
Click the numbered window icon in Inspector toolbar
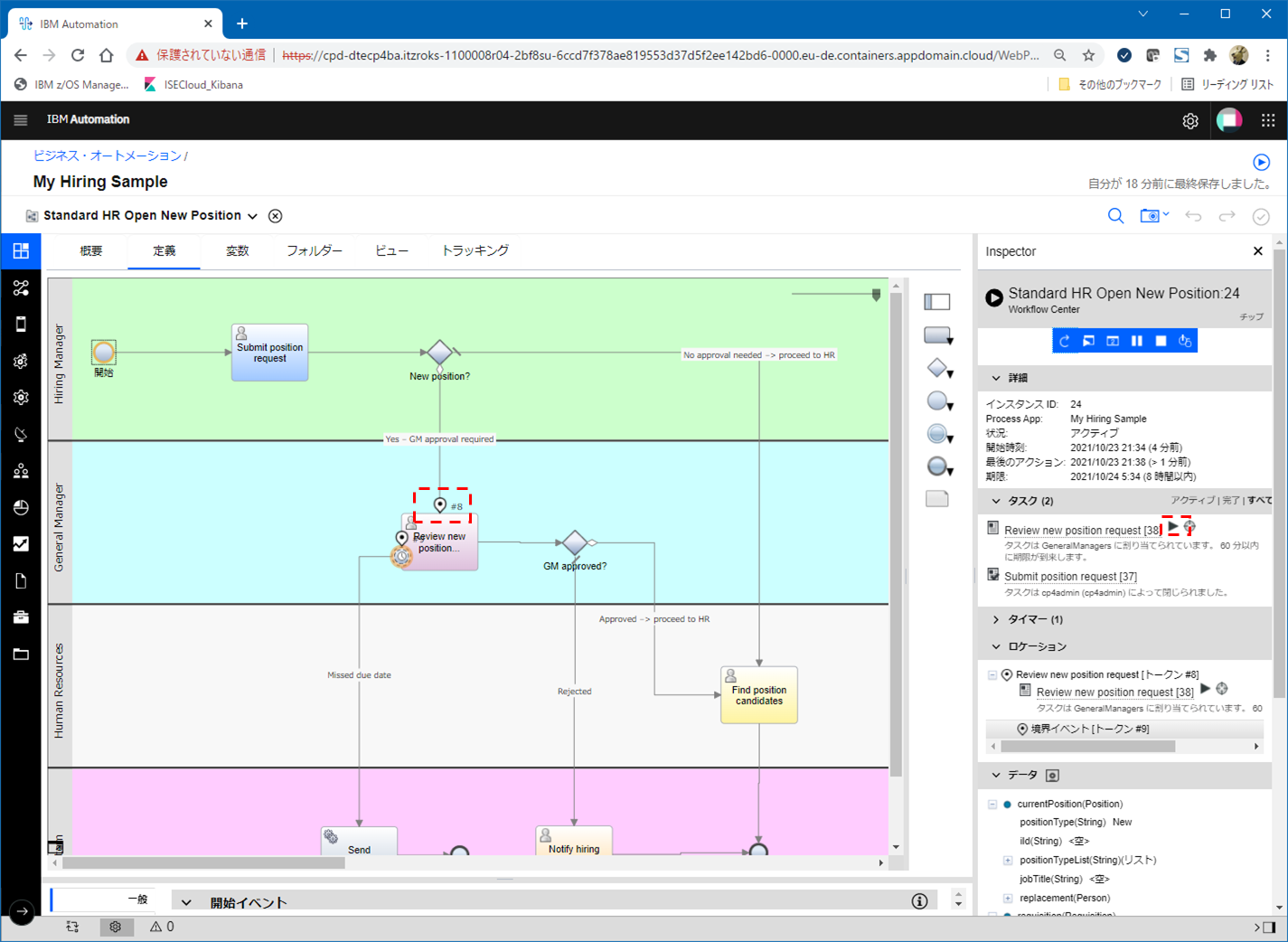click(1113, 341)
